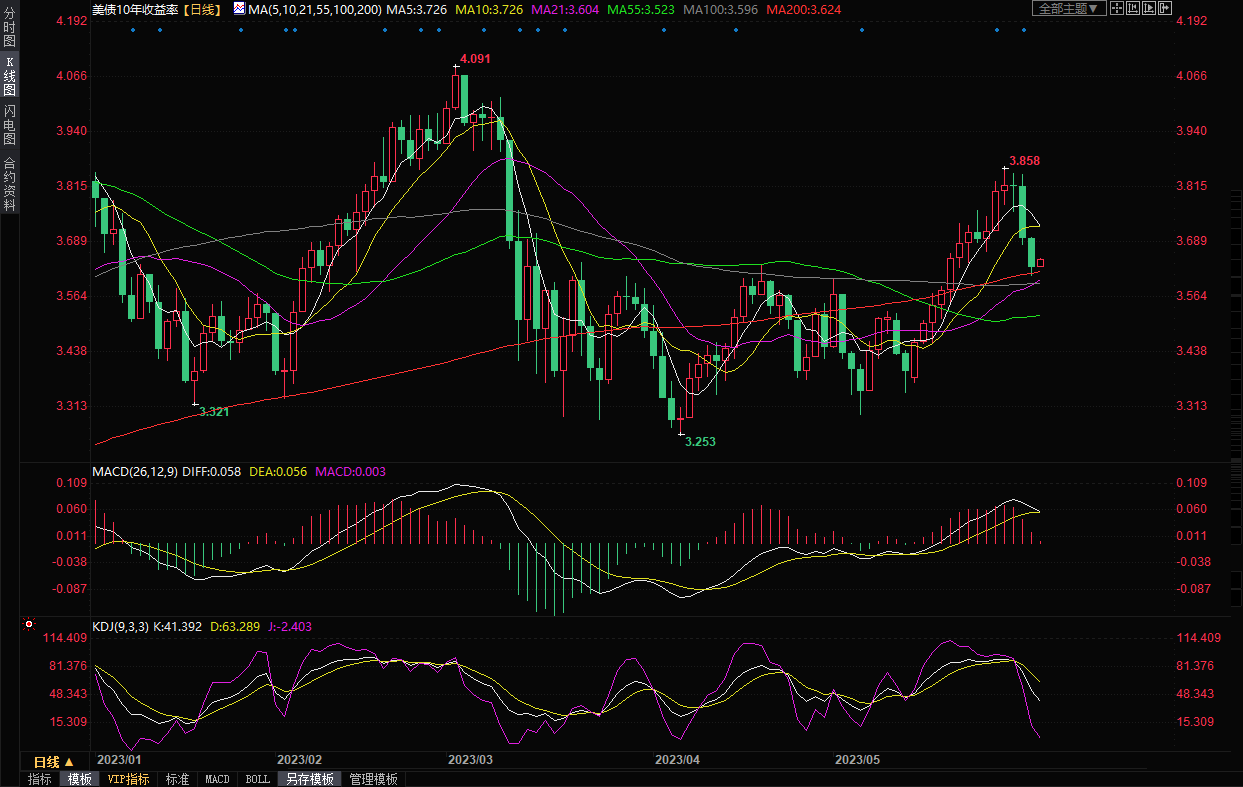
Task: Open the 全部主题 theme dropdown
Action: 1069,8
